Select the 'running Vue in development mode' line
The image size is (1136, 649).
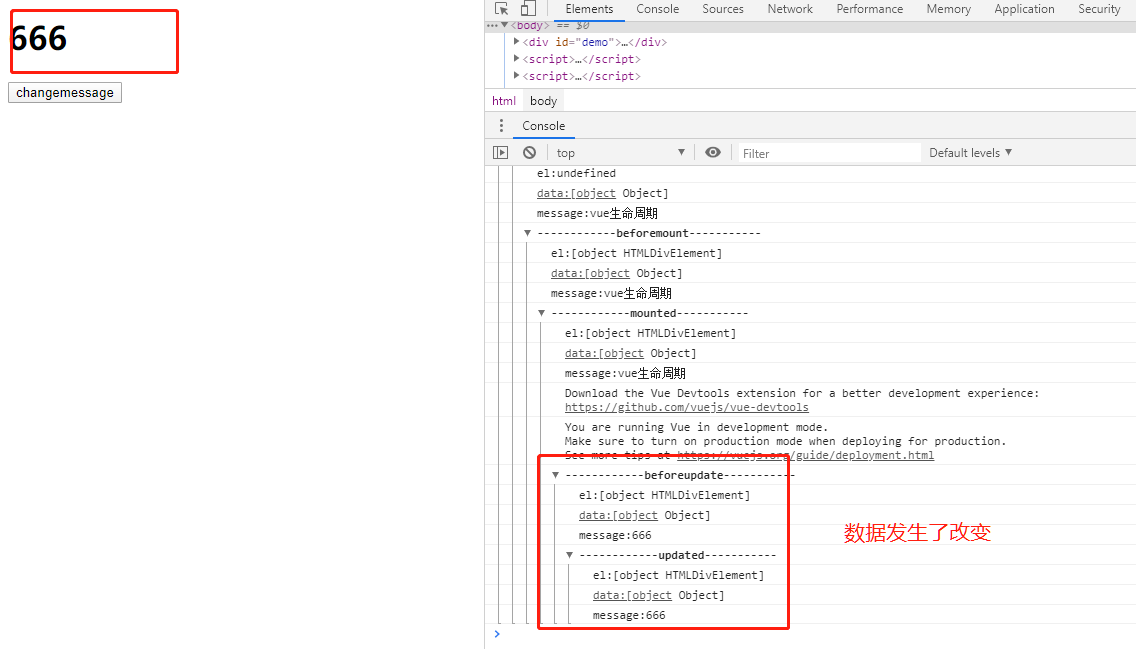pos(696,427)
